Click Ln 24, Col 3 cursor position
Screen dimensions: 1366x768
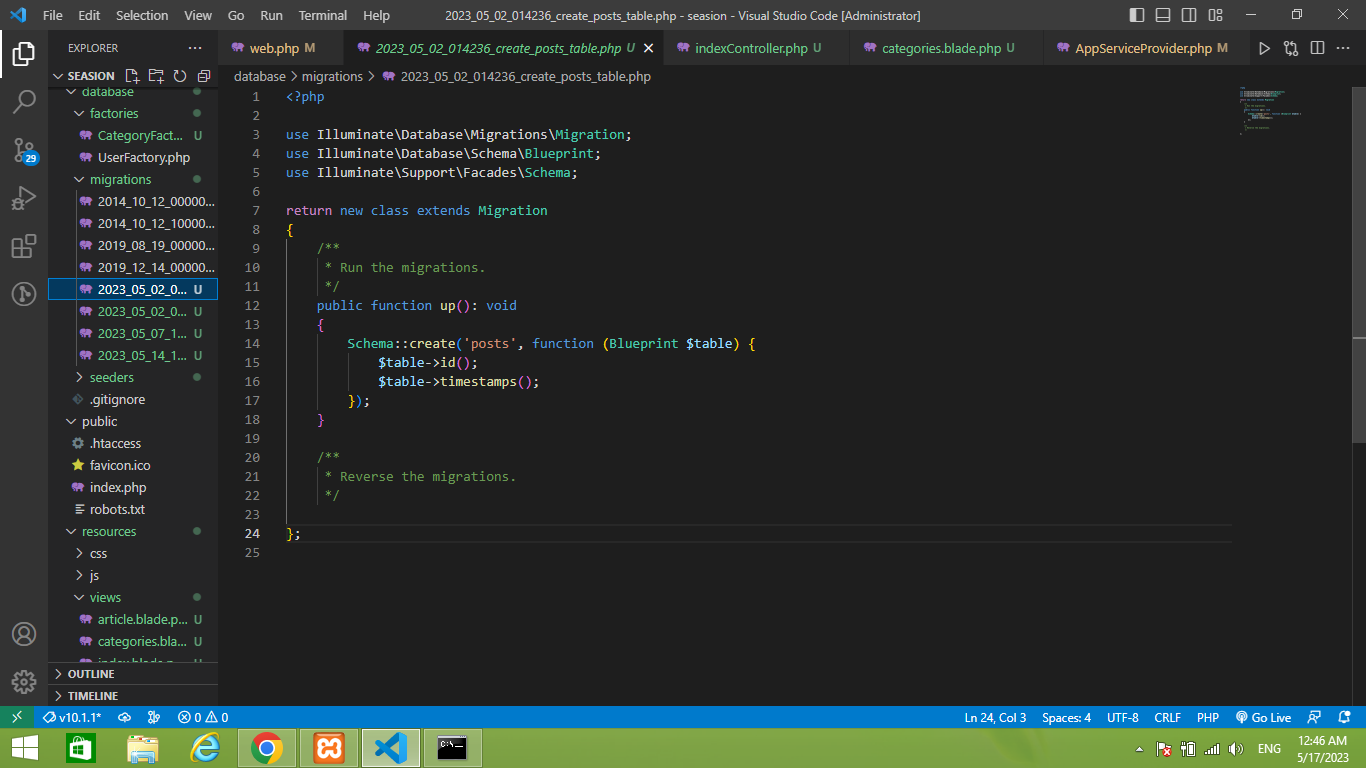click(x=995, y=717)
